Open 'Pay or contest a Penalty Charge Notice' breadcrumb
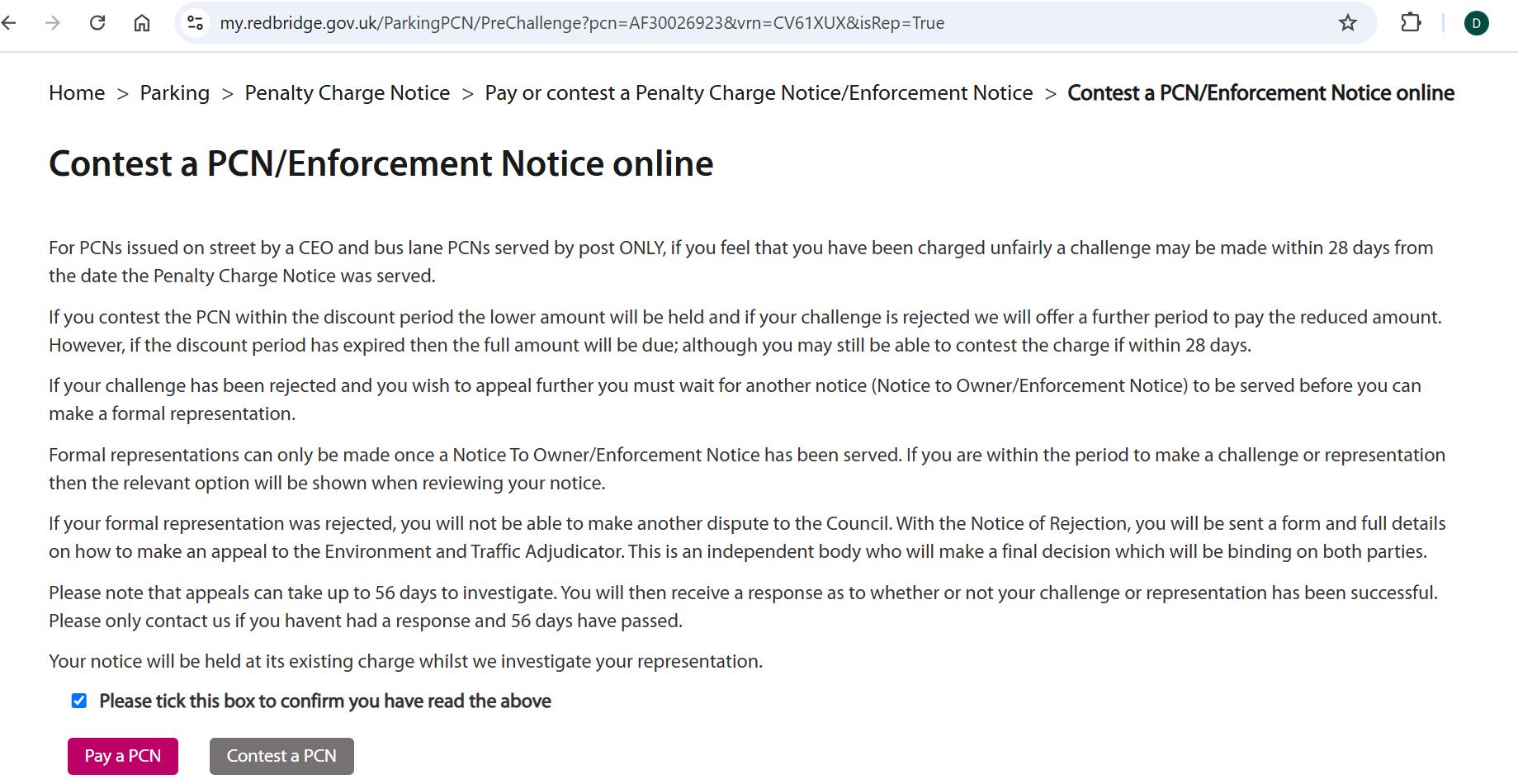The width and height of the screenshot is (1518, 784). 759,93
